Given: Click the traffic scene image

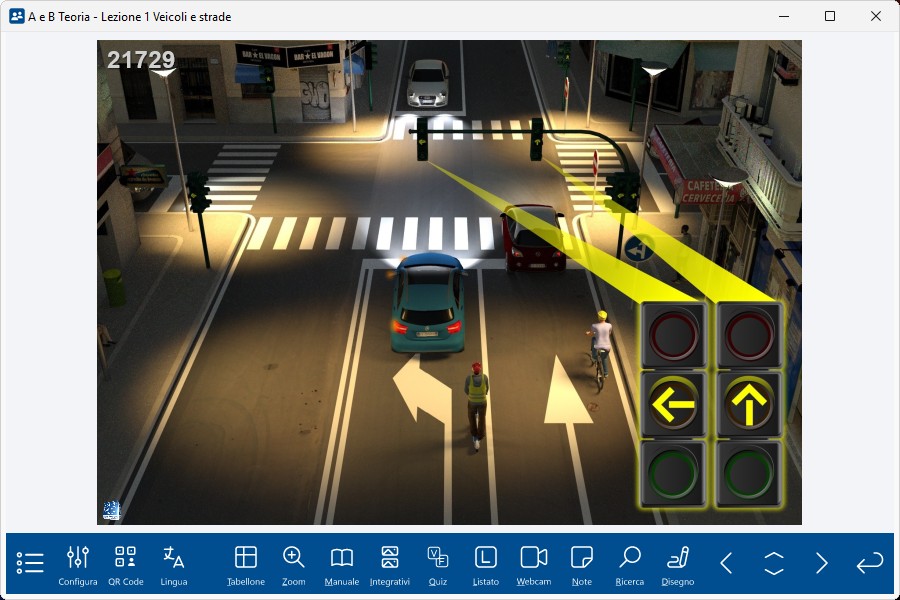Looking at the screenshot, I should [x=449, y=282].
